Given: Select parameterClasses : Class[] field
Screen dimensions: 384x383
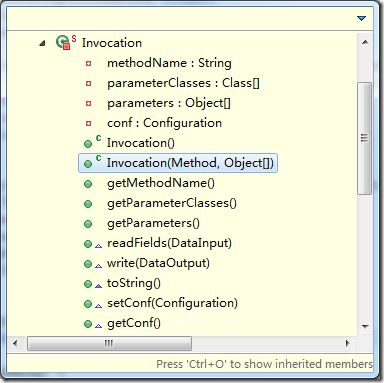Looking at the screenshot, I should [x=183, y=83].
